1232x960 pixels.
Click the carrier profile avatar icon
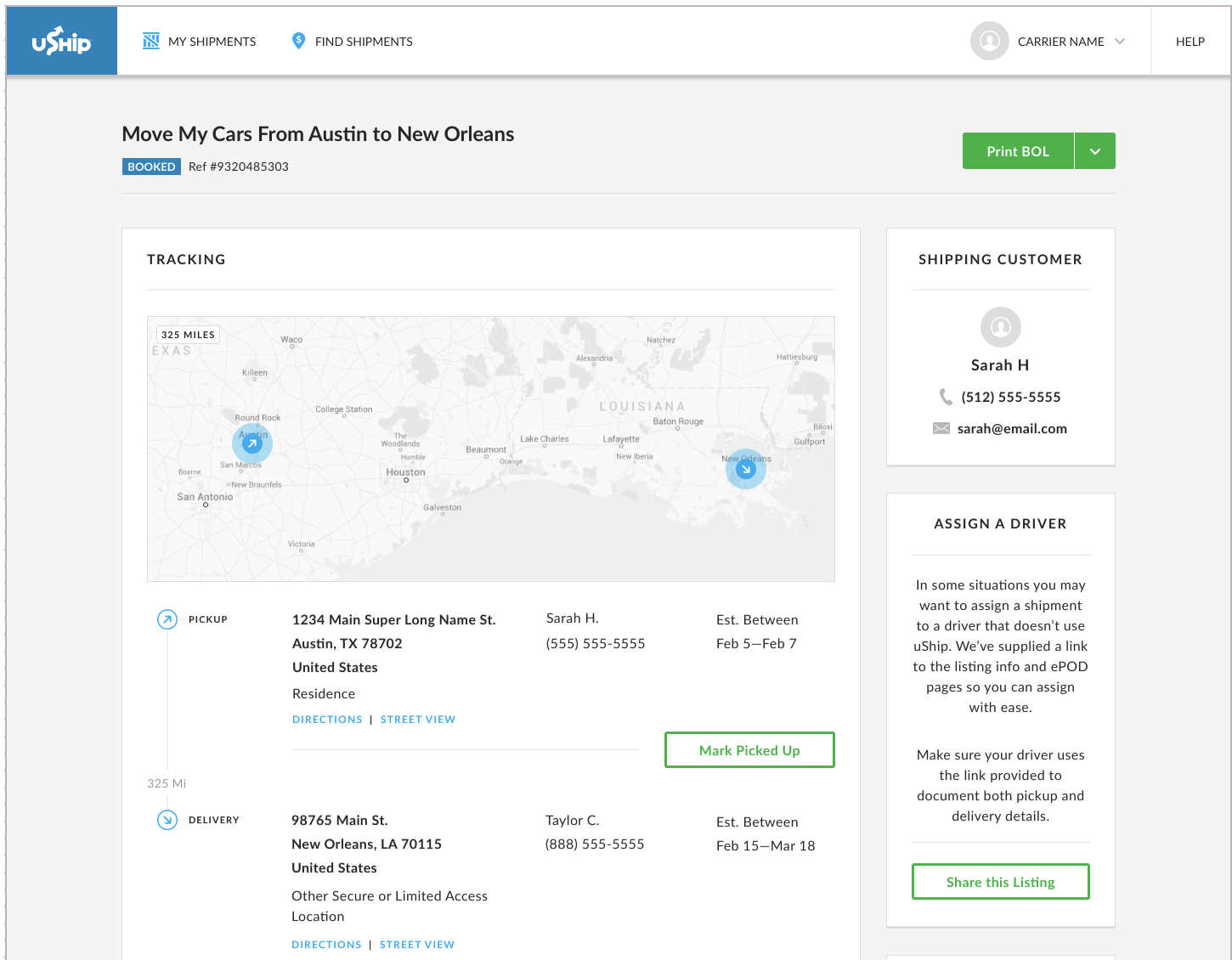pyautogui.click(x=989, y=41)
